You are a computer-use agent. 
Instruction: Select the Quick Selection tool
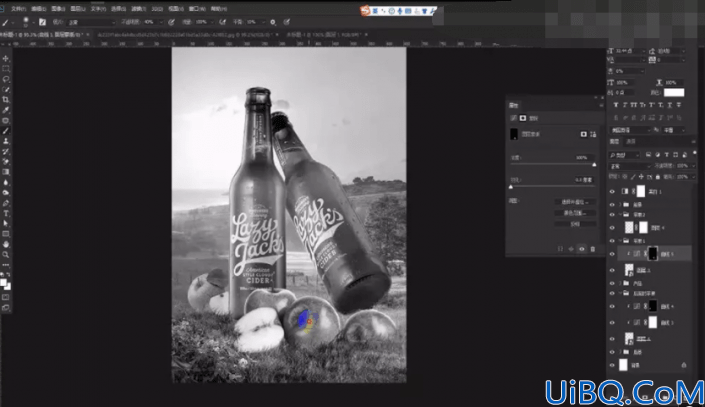[x=6, y=89]
